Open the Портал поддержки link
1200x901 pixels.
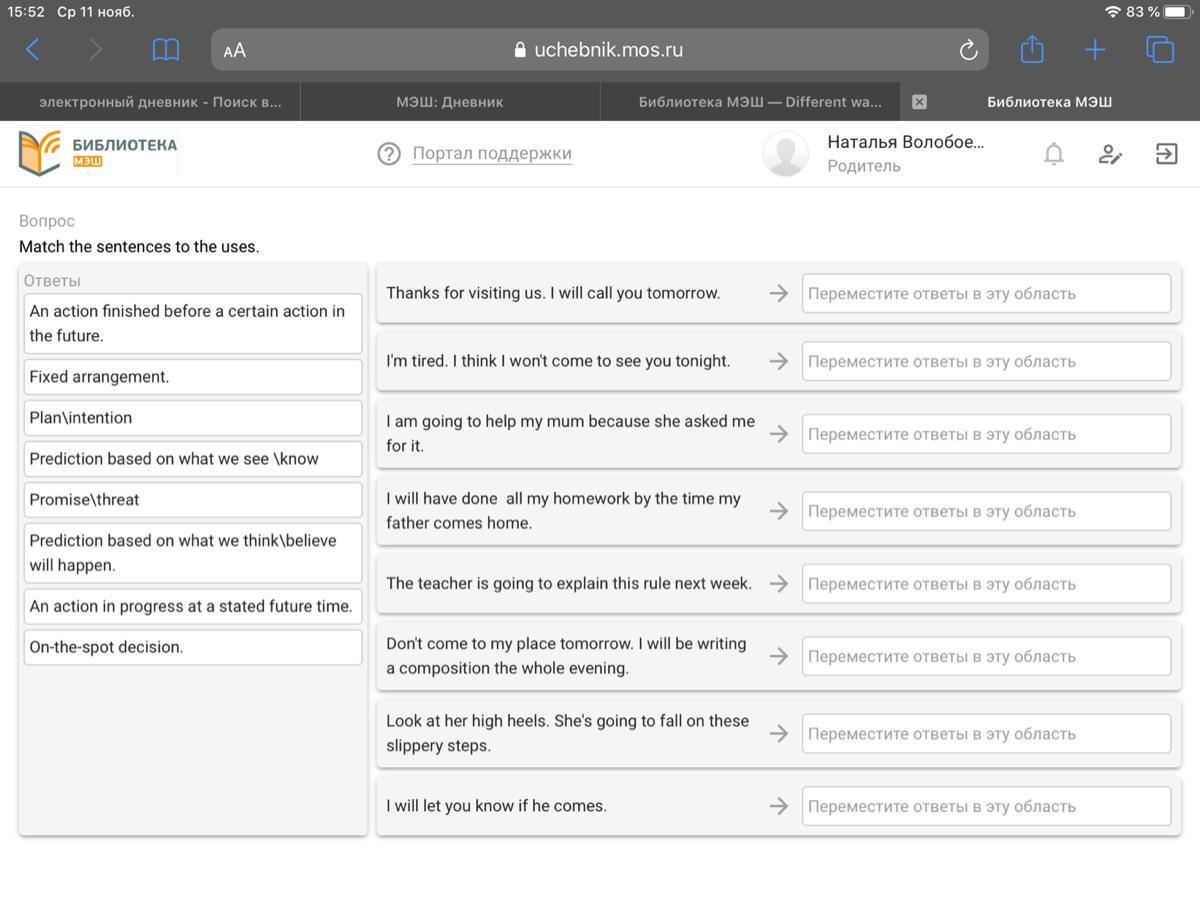491,153
